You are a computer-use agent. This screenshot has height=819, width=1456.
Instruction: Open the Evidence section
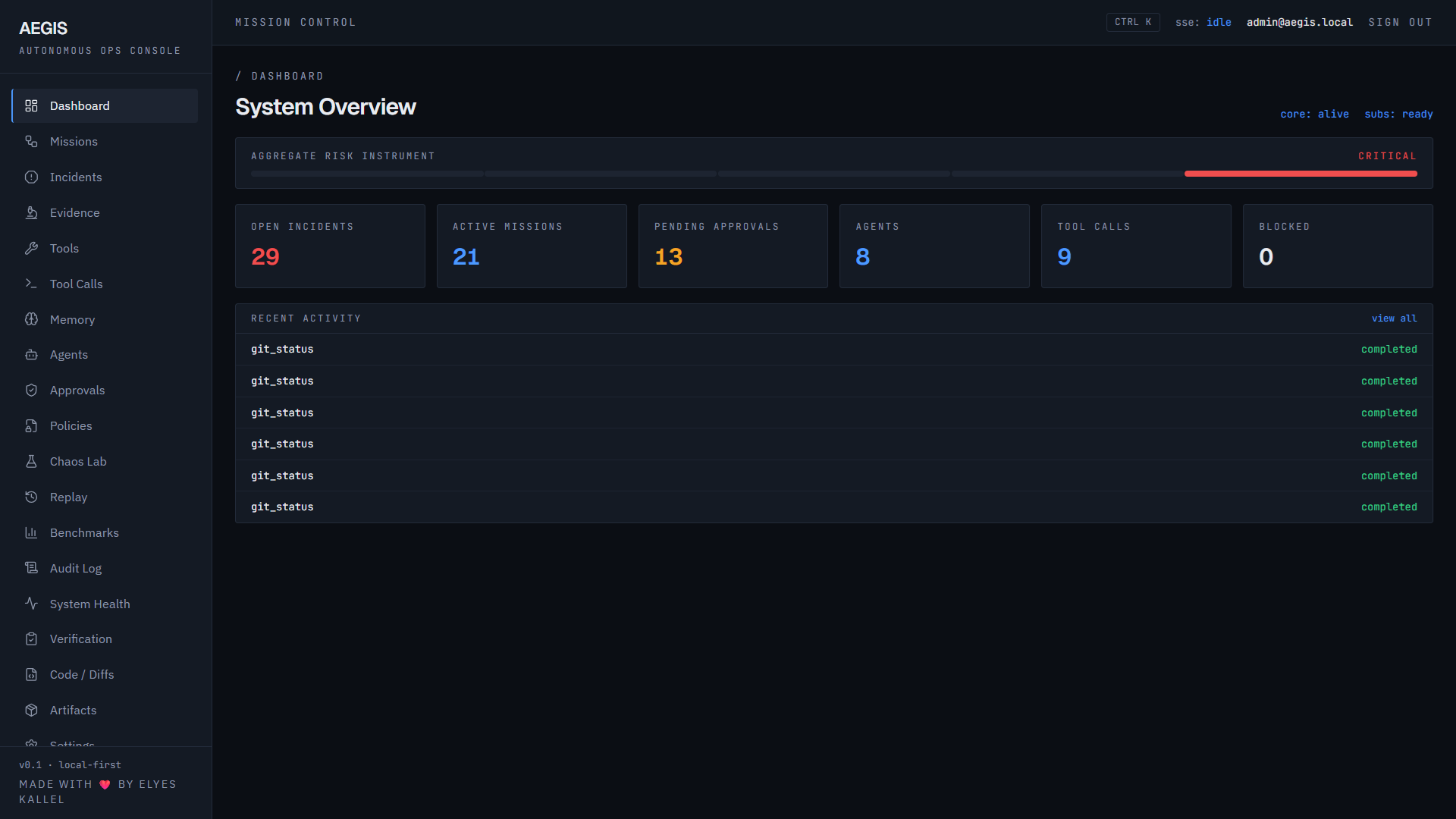pyautogui.click(x=105, y=212)
